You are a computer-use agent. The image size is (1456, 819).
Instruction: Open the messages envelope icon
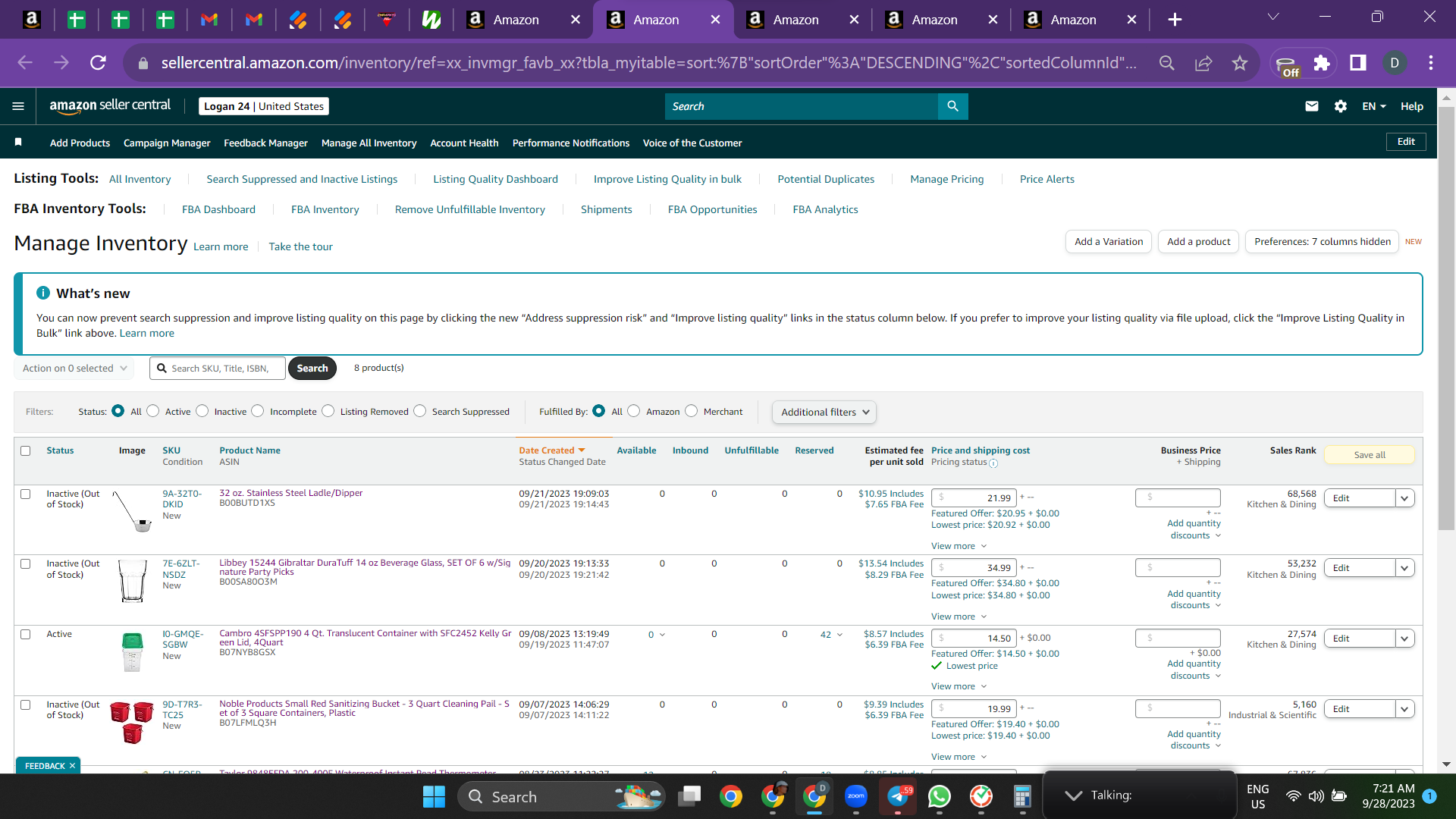click(x=1312, y=106)
